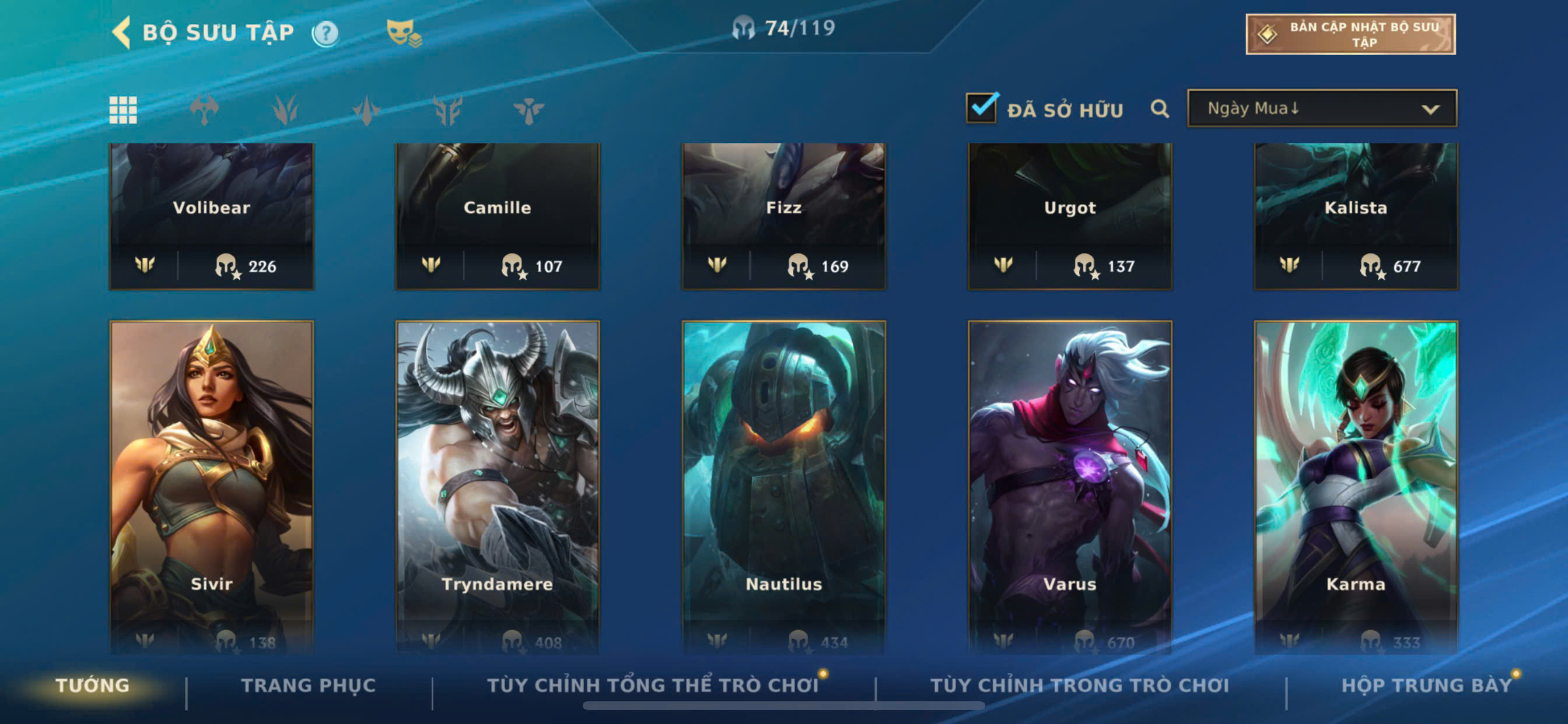
Task: Filter champions by the third role emblem
Action: [366, 110]
